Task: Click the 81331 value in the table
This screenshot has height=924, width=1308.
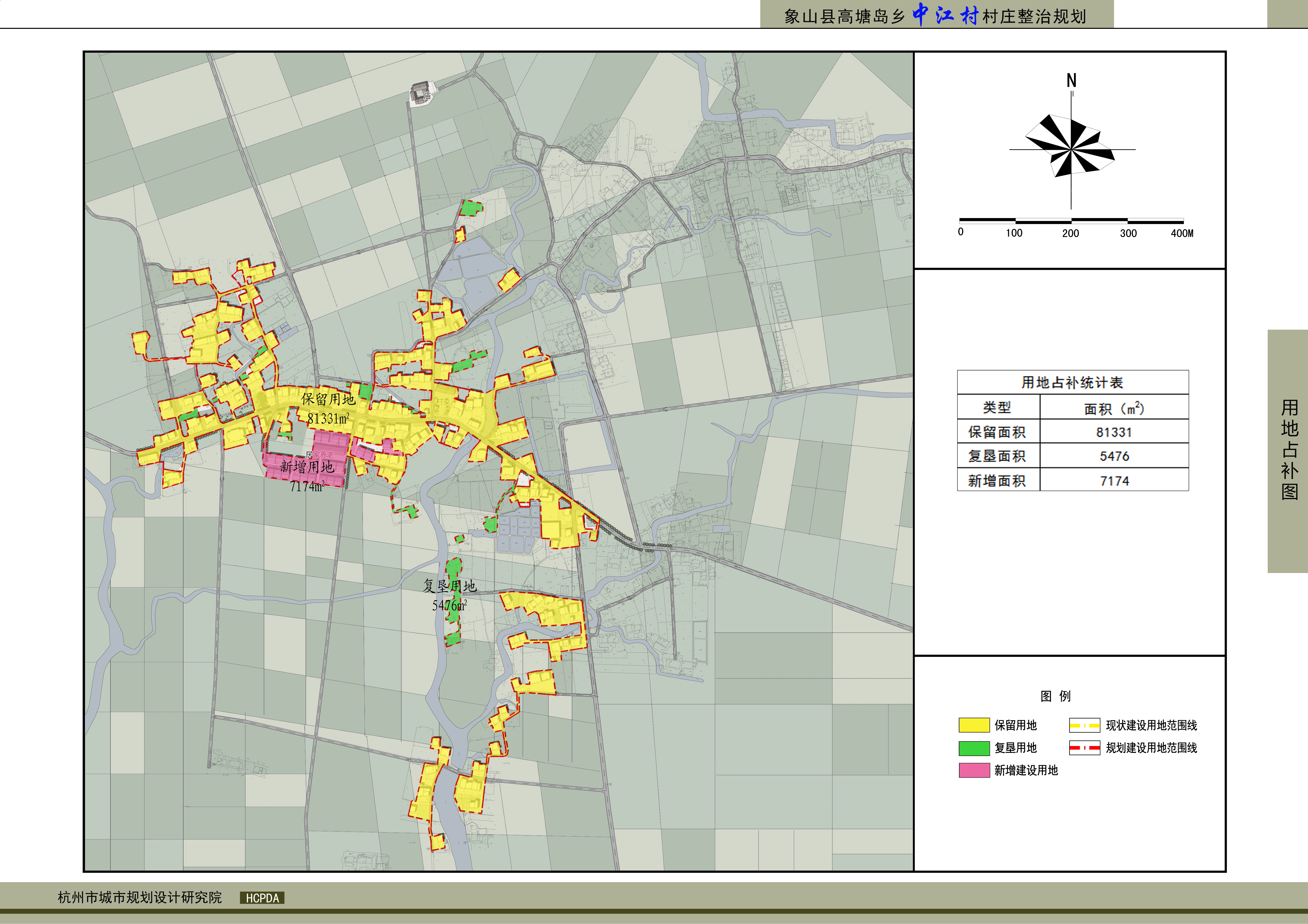Action: pos(1114,432)
